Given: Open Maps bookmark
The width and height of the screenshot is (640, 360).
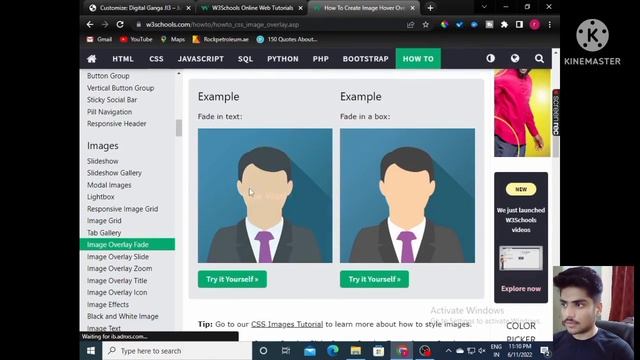Looking at the screenshot, I should (x=173, y=39).
